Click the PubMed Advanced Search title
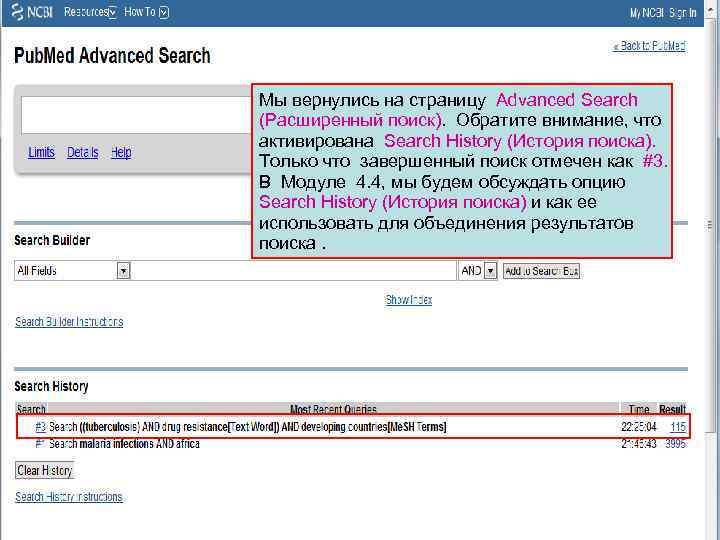This screenshot has height=540, width=720. (x=112, y=56)
